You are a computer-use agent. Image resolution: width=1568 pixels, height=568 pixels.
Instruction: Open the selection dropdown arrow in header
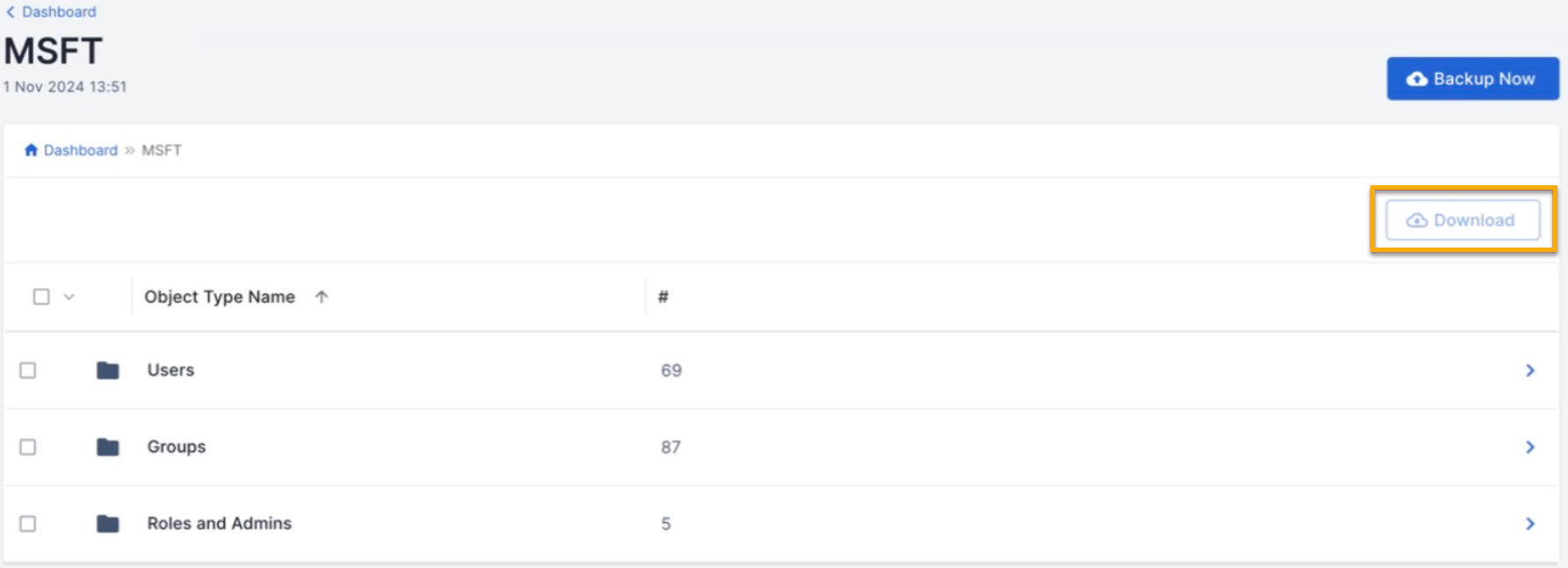click(69, 297)
